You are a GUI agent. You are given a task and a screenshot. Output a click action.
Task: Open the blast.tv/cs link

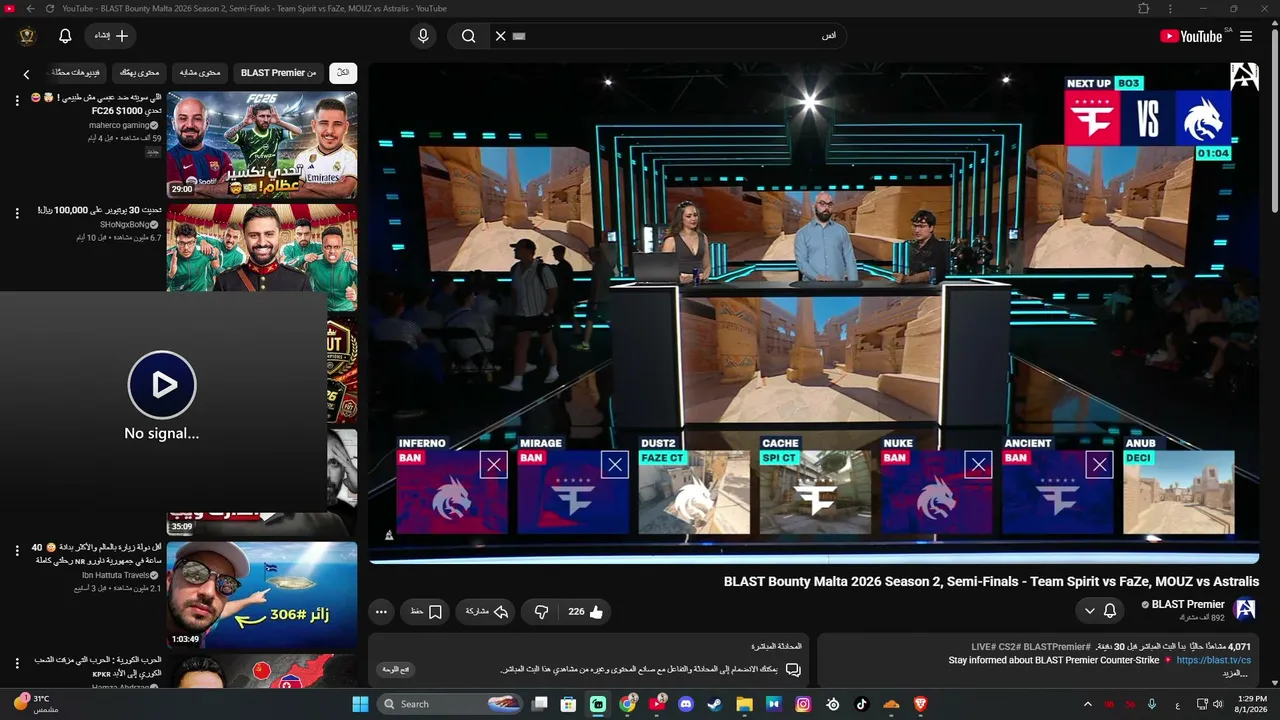point(1213,660)
